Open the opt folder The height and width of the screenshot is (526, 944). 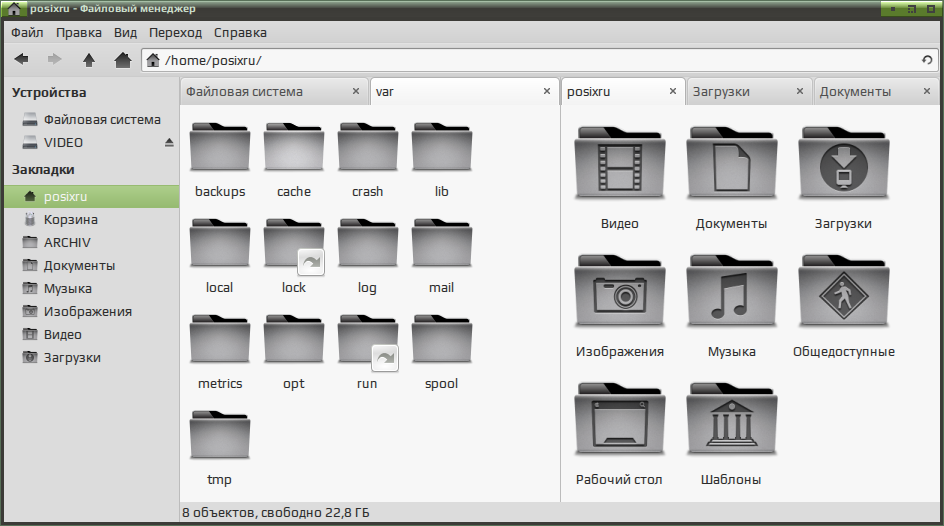pos(294,339)
